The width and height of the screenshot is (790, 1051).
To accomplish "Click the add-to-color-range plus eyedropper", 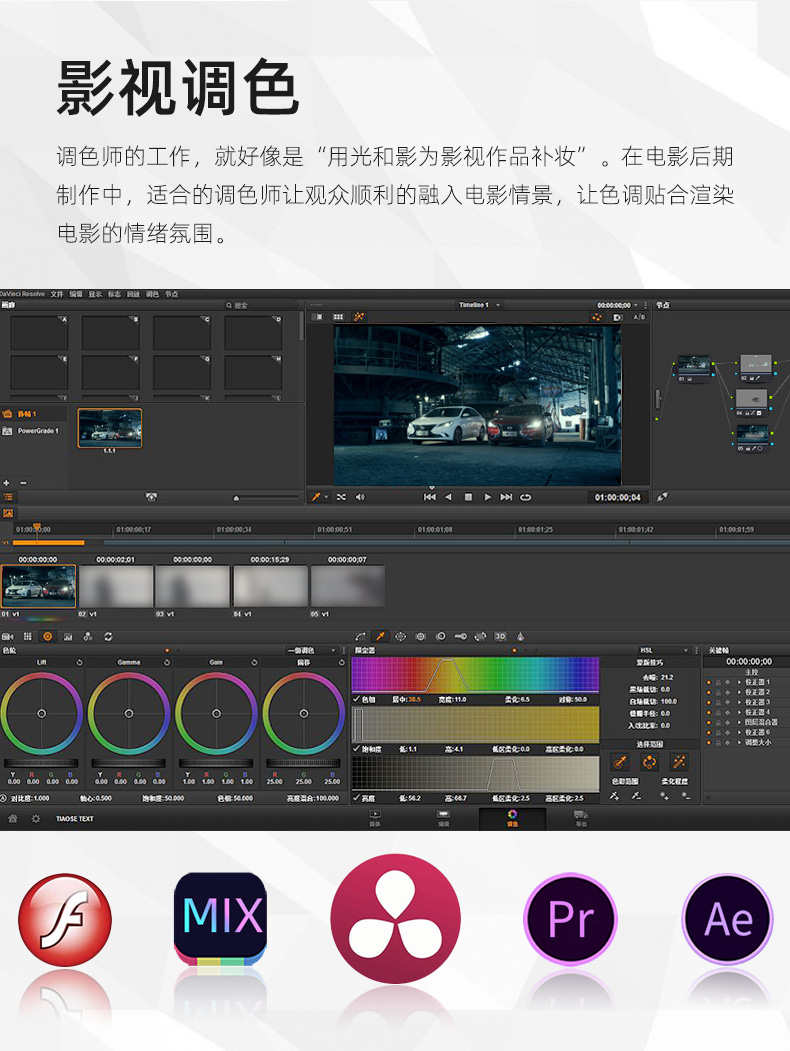I will [x=614, y=796].
